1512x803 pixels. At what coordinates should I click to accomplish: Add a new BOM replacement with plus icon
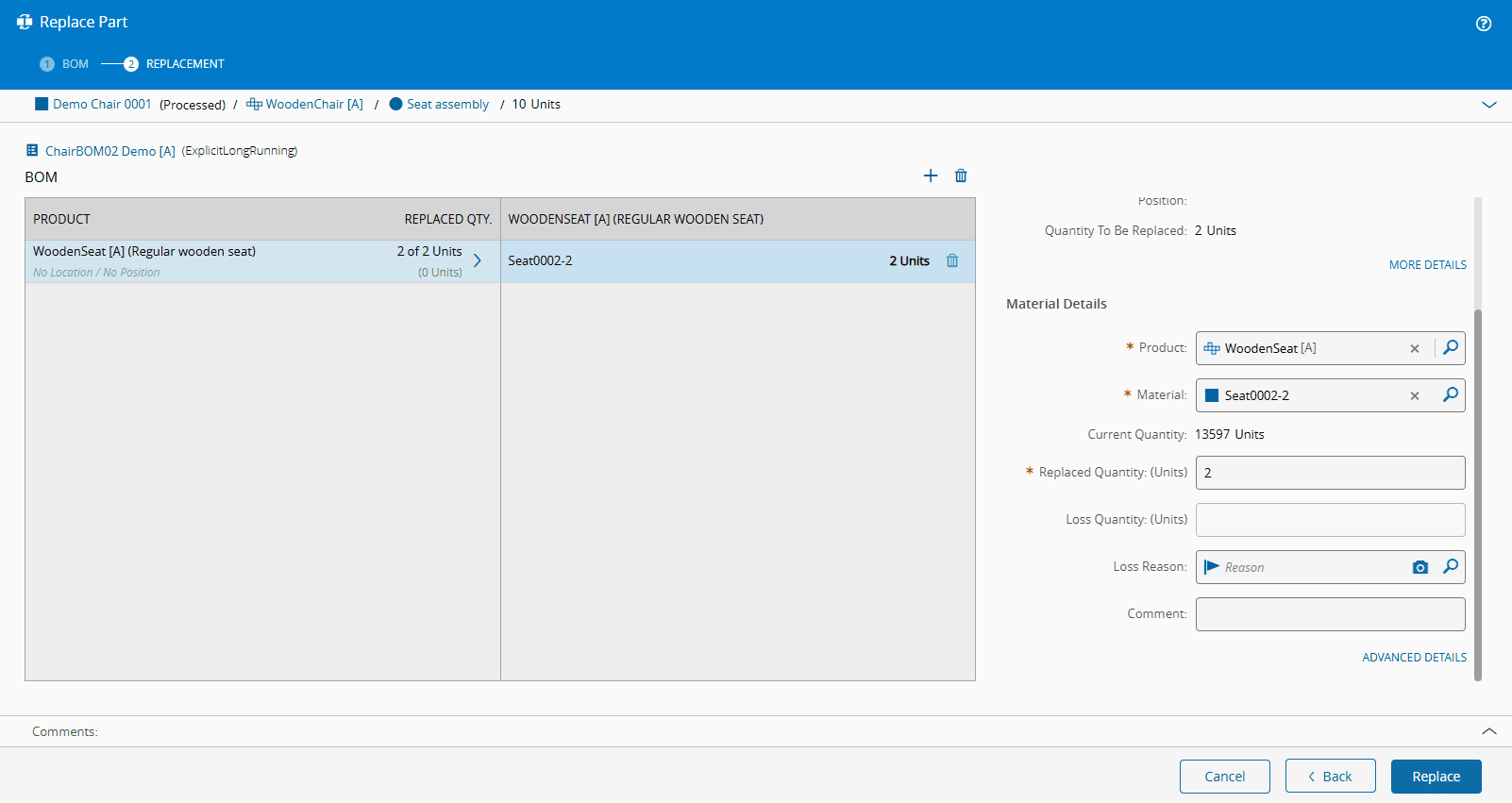(x=930, y=176)
